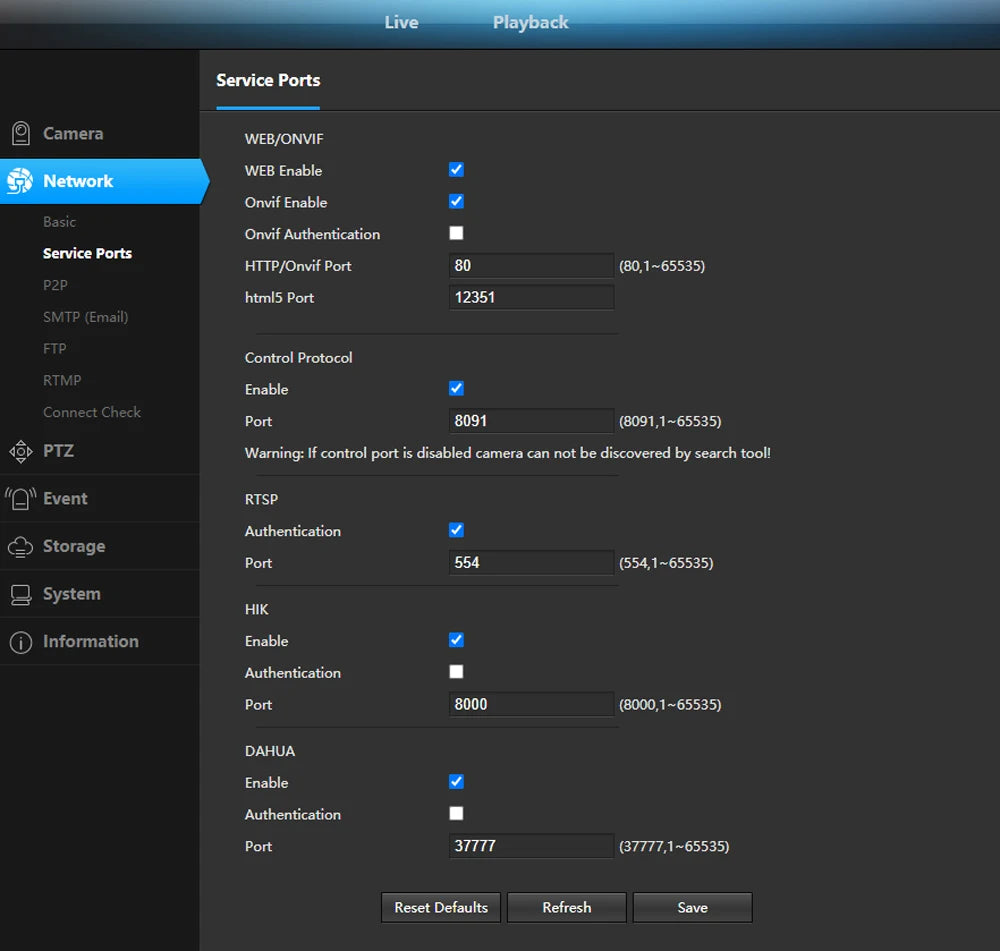
Task: Click the Network globe icon
Action: click(x=20, y=181)
